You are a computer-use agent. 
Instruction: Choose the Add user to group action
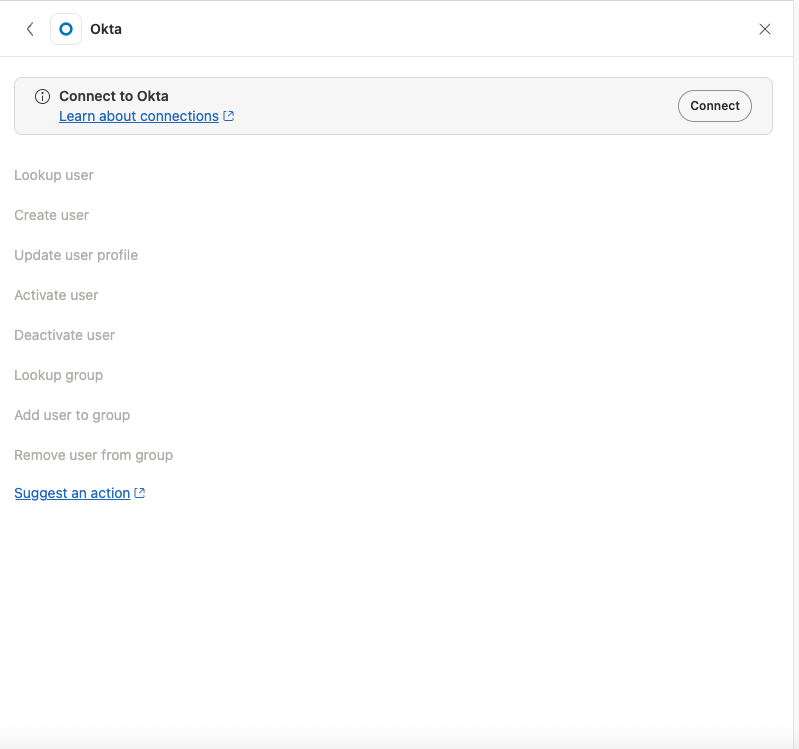tap(72, 415)
